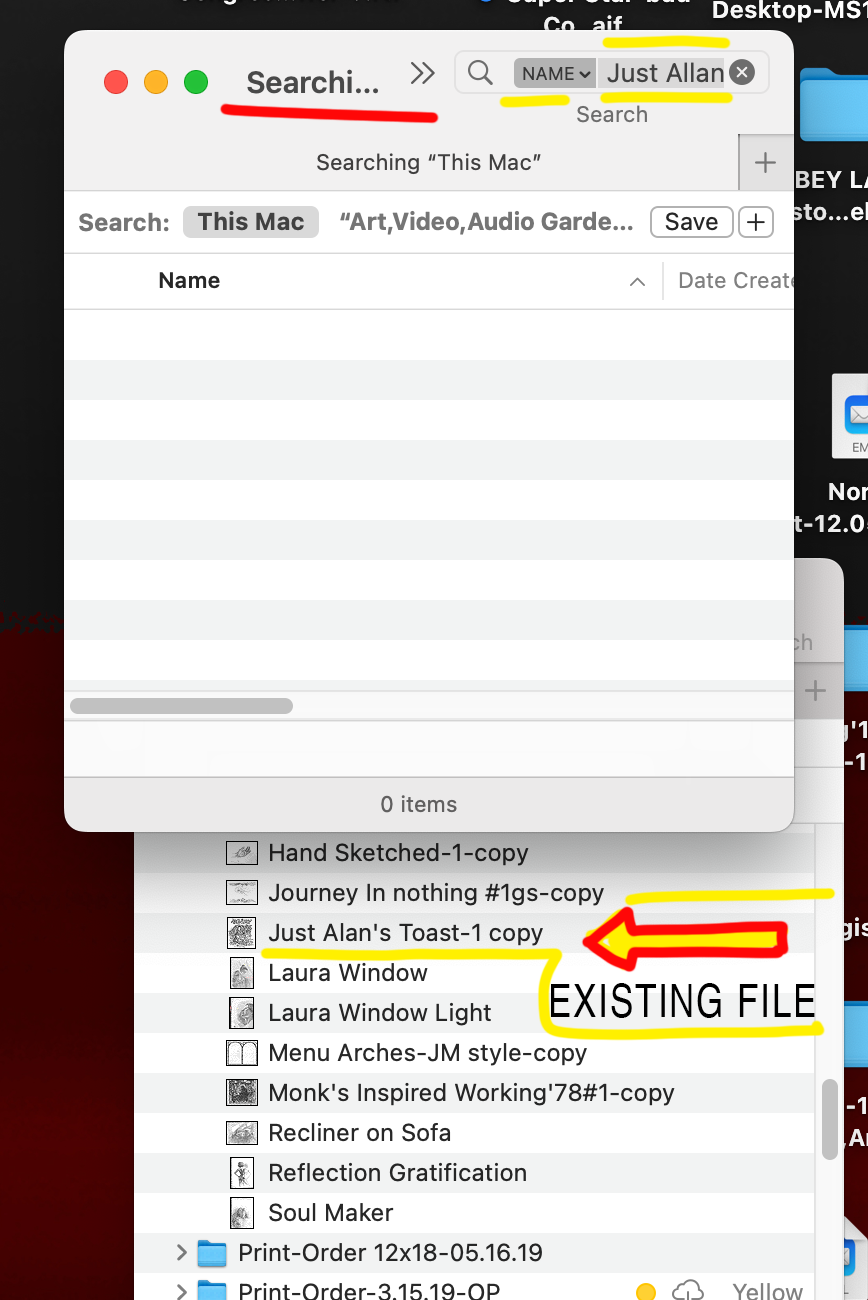Toggle the This Mac search scope
This screenshot has width=868, height=1300.
click(251, 222)
